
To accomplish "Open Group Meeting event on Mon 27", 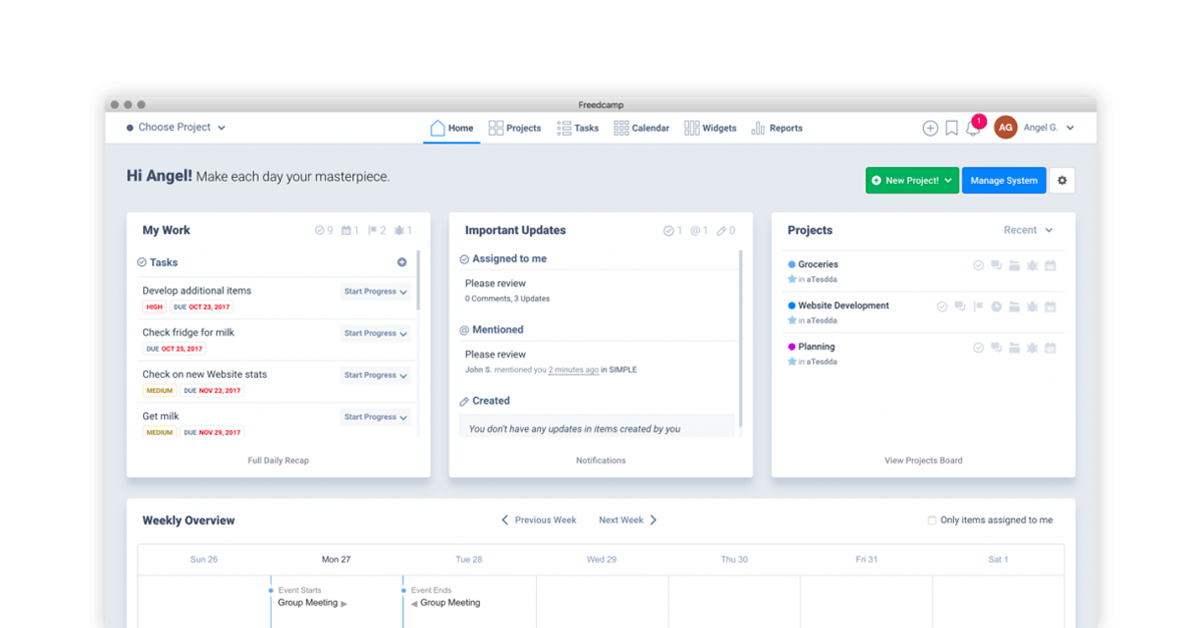I will pyautogui.click(x=312, y=603).
